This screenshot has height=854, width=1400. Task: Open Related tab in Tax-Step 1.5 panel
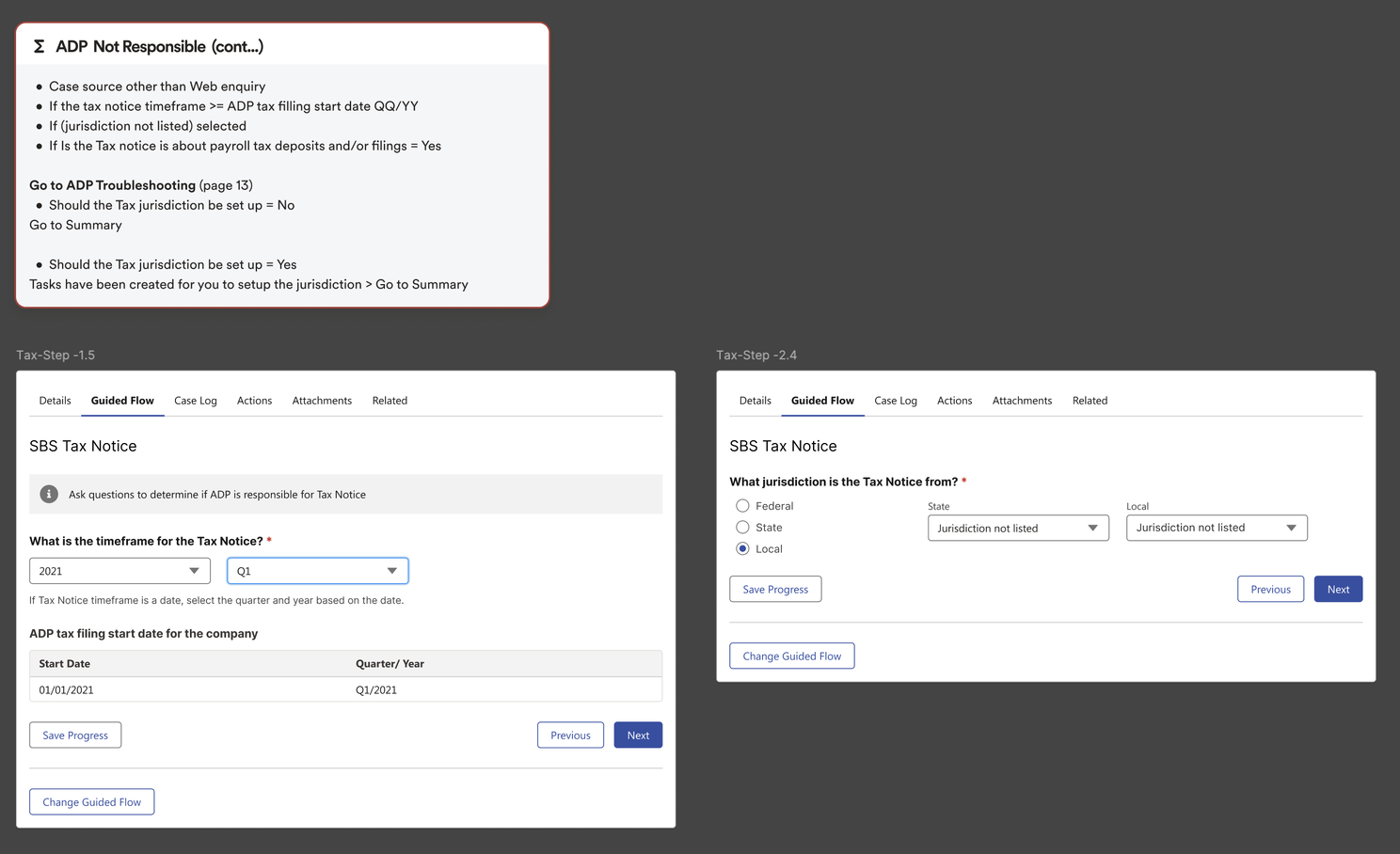[x=390, y=401]
